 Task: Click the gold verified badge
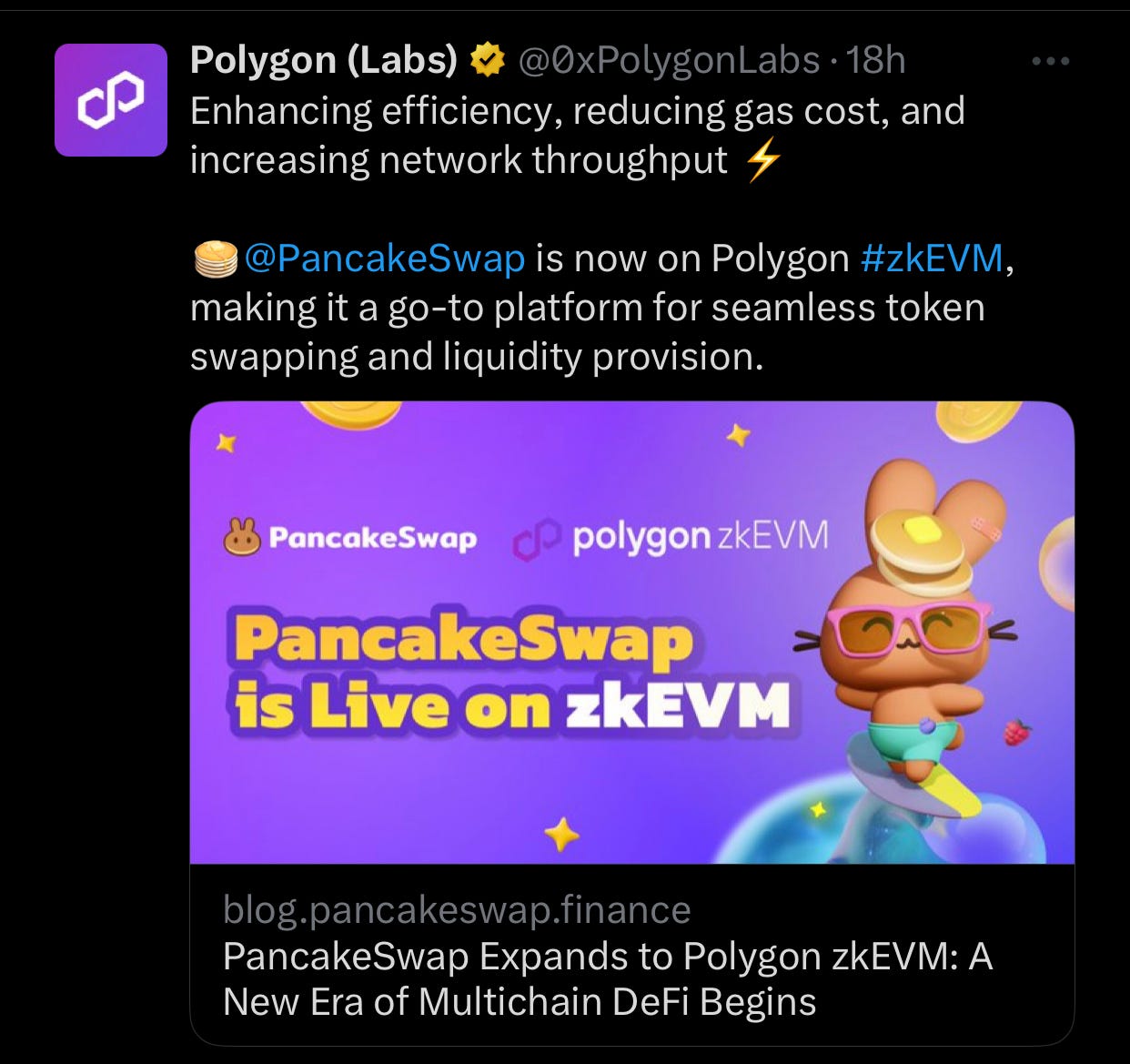pos(487,60)
